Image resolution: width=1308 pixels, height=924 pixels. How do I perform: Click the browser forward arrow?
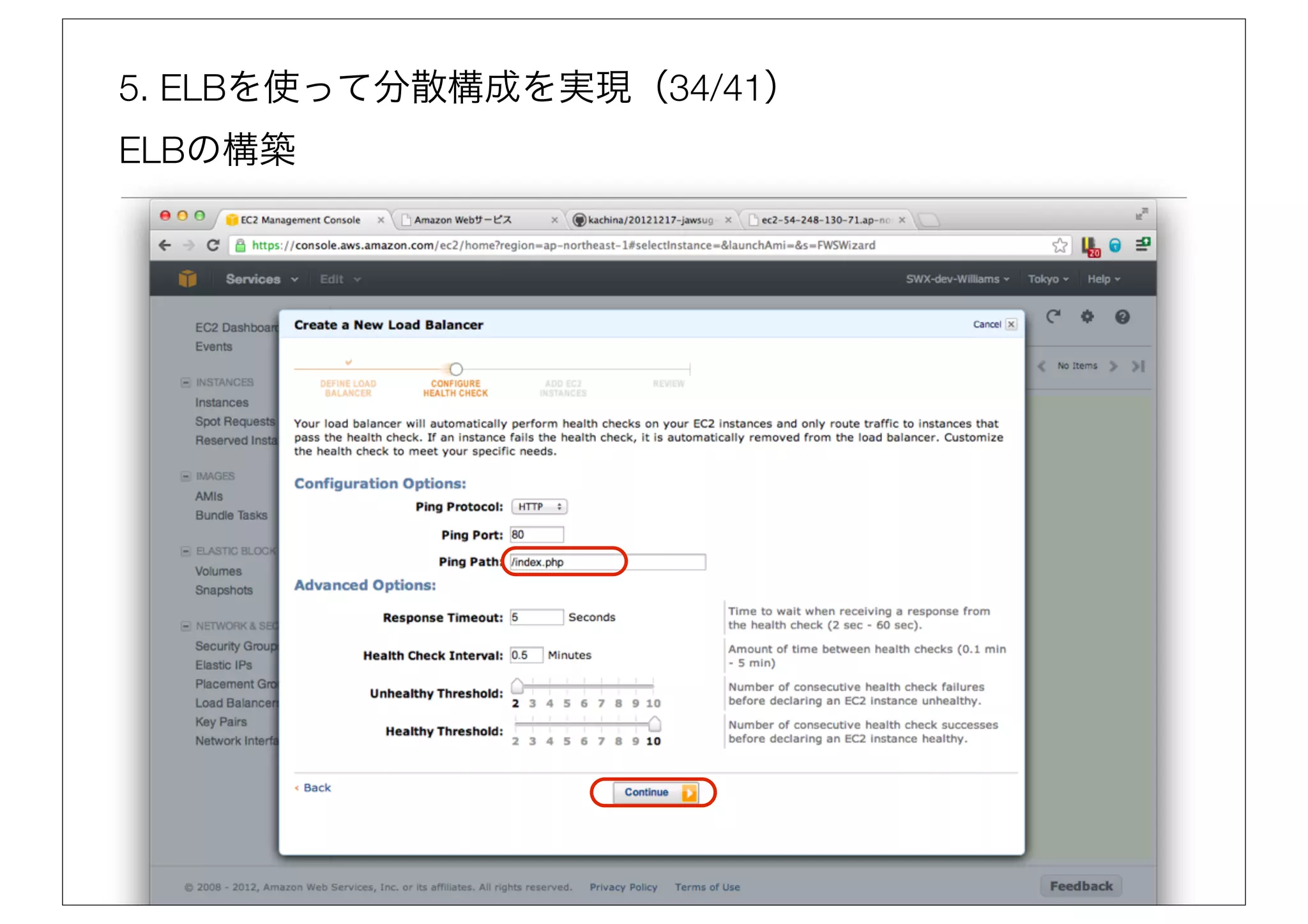pyautogui.click(x=188, y=245)
